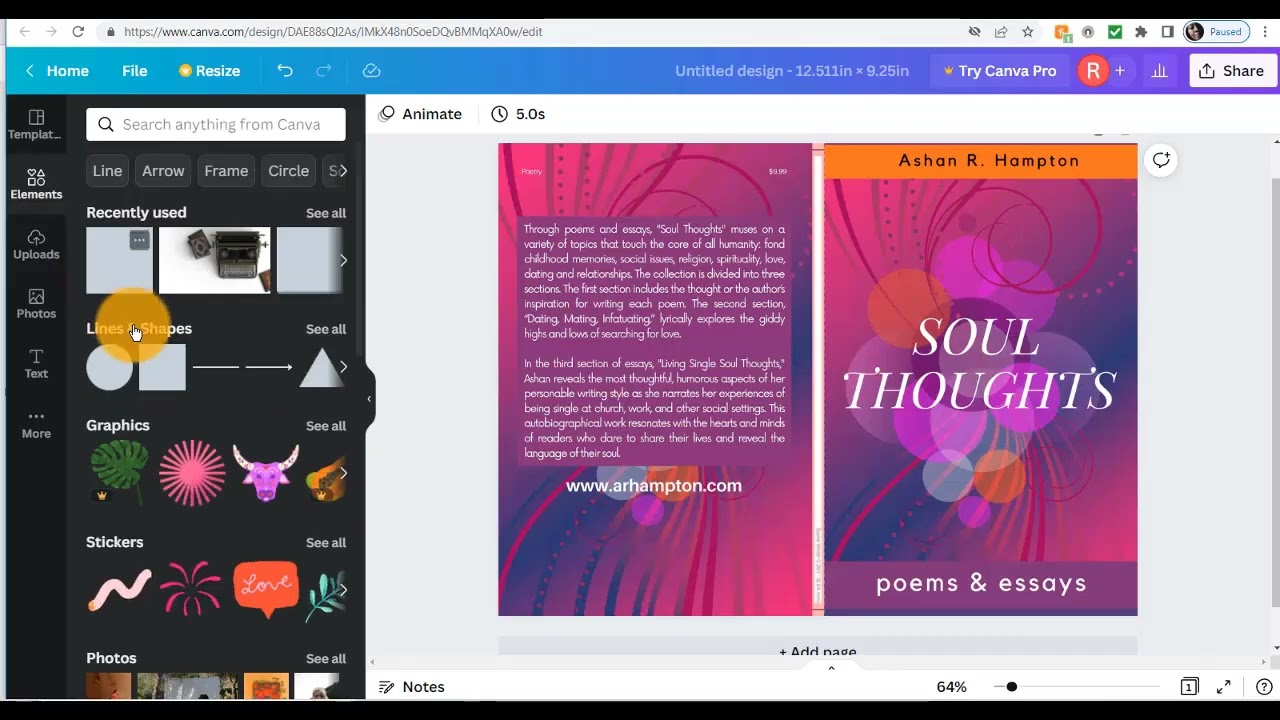Image resolution: width=1280 pixels, height=720 pixels.
Task: Select the typewriter photo thumbnail
Action: tap(214, 260)
